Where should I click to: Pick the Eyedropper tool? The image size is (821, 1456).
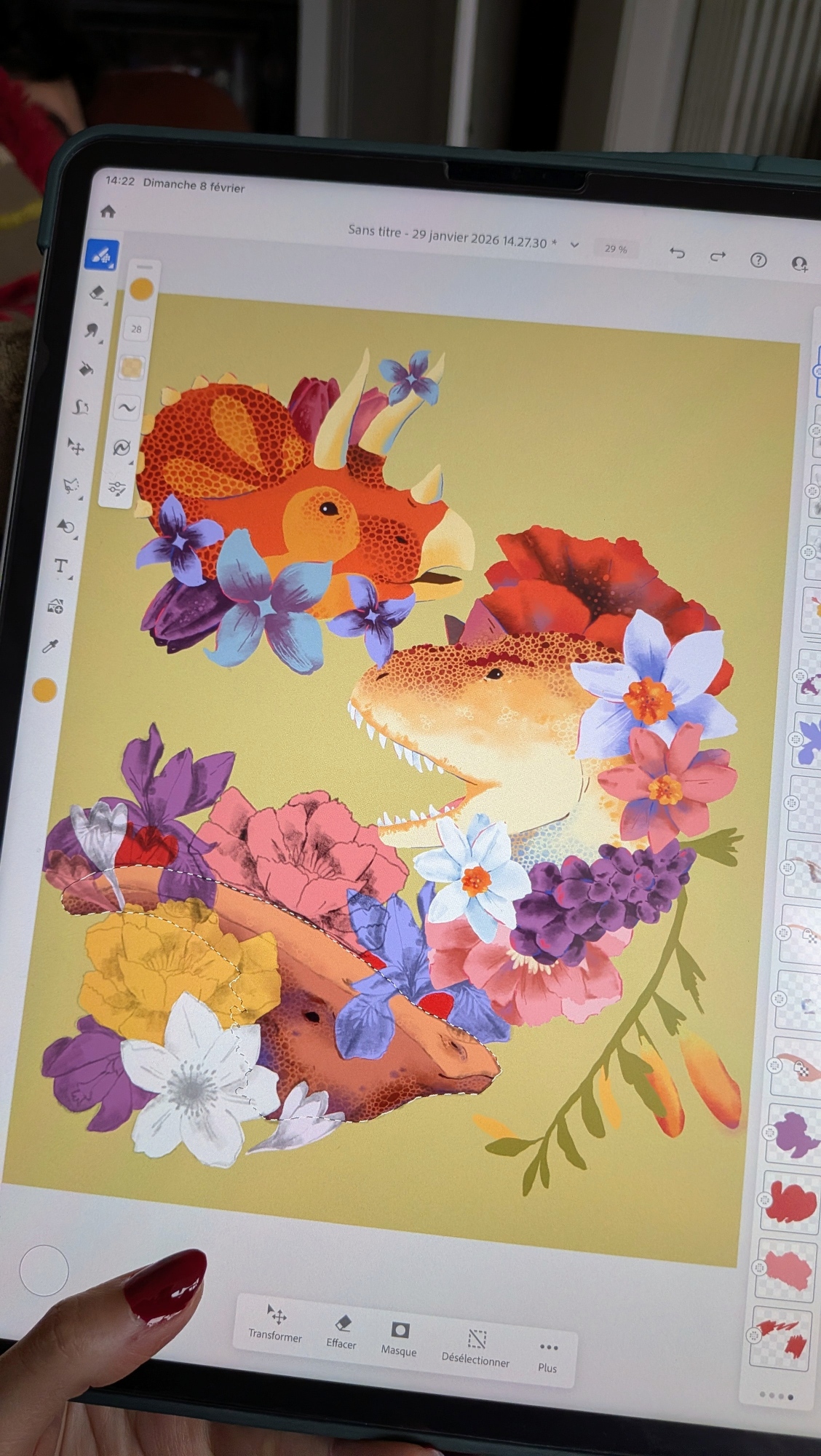click(50, 646)
